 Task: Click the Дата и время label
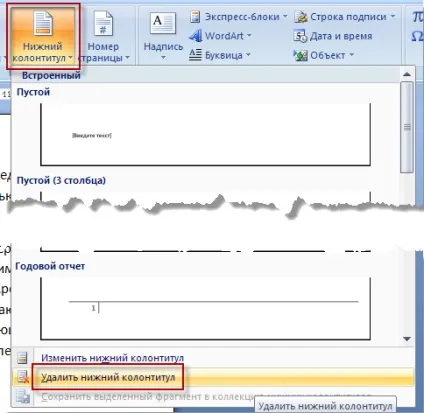[x=341, y=36]
